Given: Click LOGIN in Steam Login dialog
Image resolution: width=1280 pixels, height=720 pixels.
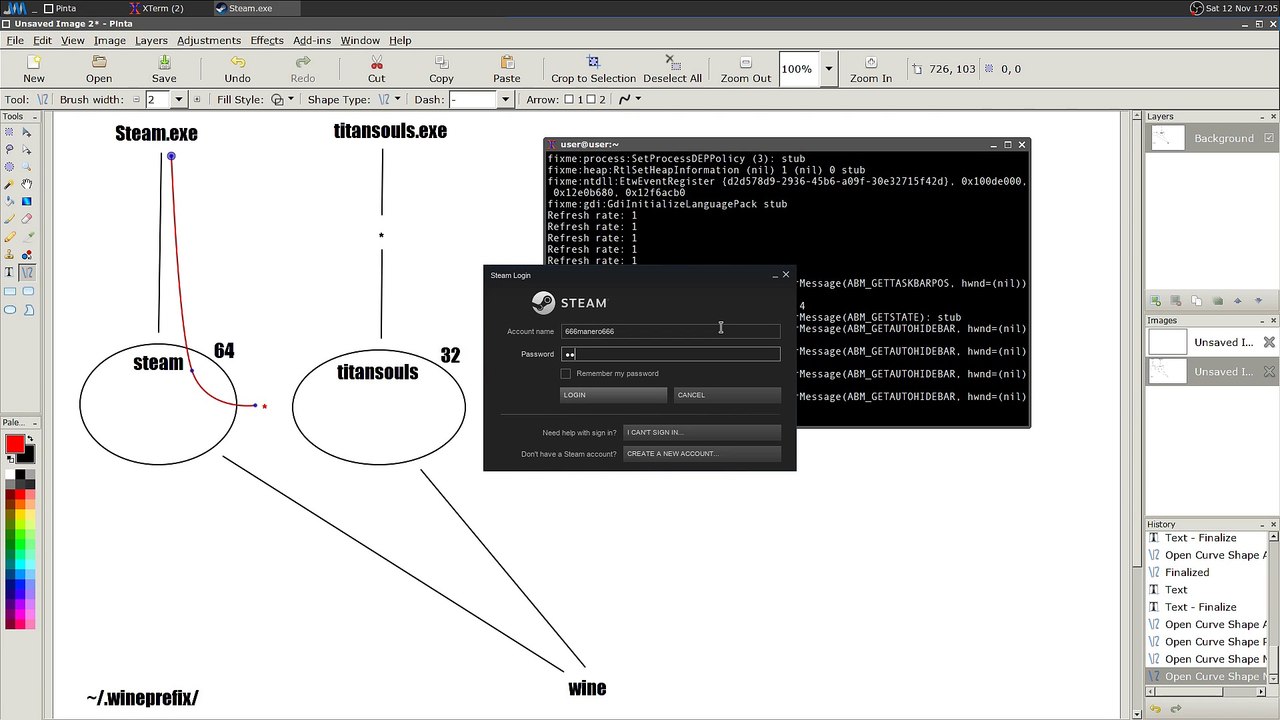Looking at the screenshot, I should click(x=613, y=395).
